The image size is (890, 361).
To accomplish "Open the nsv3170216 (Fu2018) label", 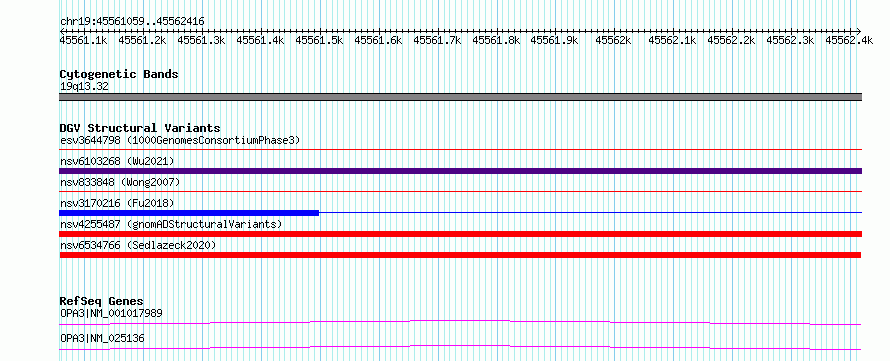I will pos(117,203).
